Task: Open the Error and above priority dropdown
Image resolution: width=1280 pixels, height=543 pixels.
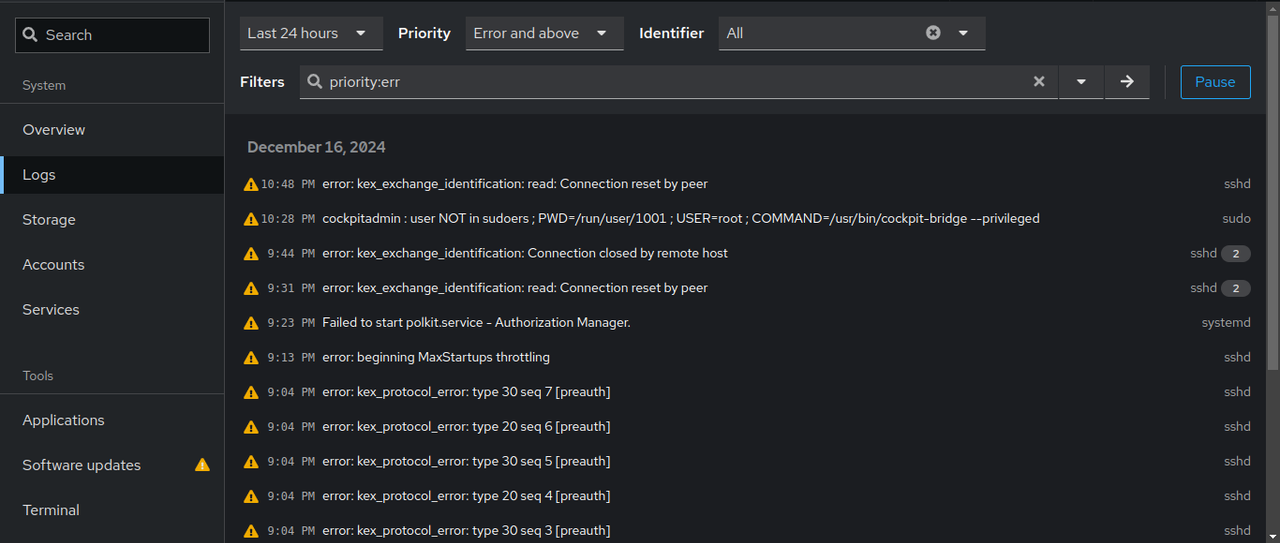Action: tap(544, 33)
